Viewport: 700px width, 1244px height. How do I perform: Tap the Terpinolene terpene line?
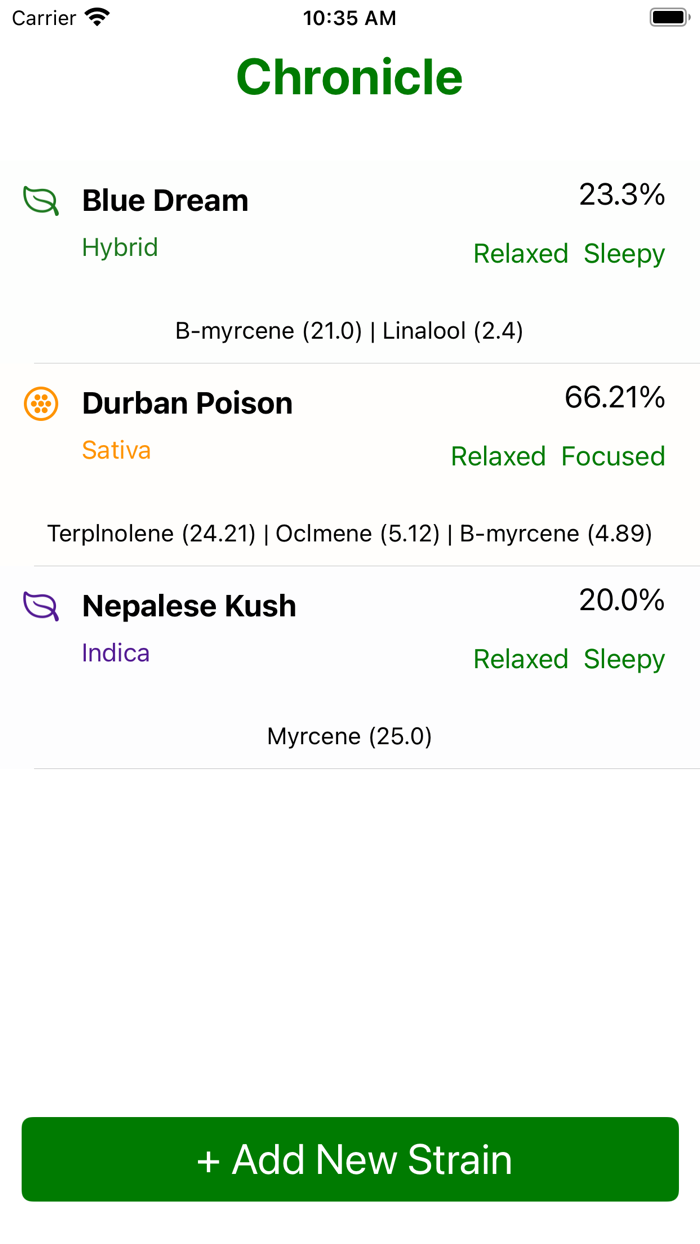(x=349, y=534)
